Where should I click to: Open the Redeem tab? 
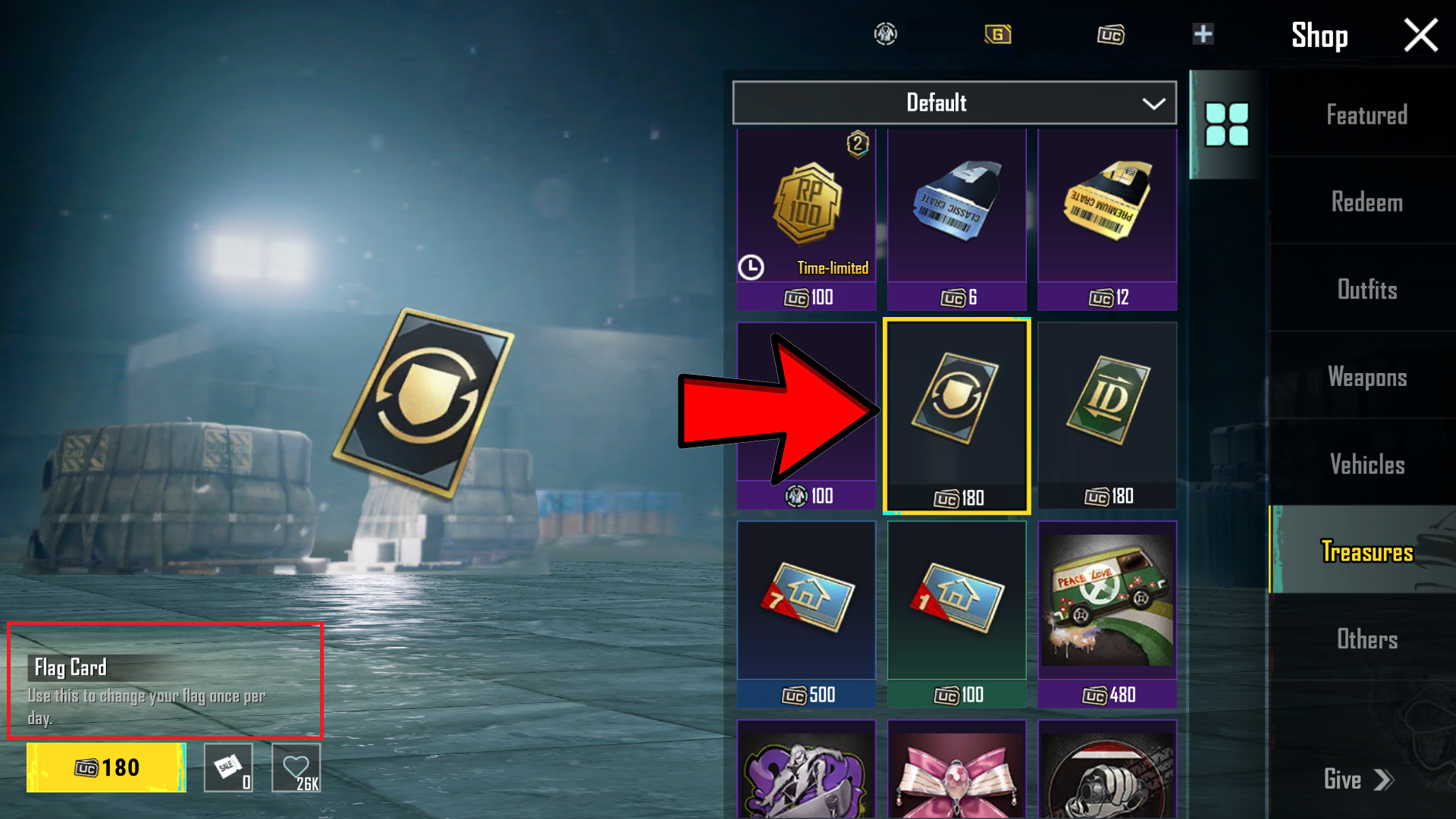1367,202
